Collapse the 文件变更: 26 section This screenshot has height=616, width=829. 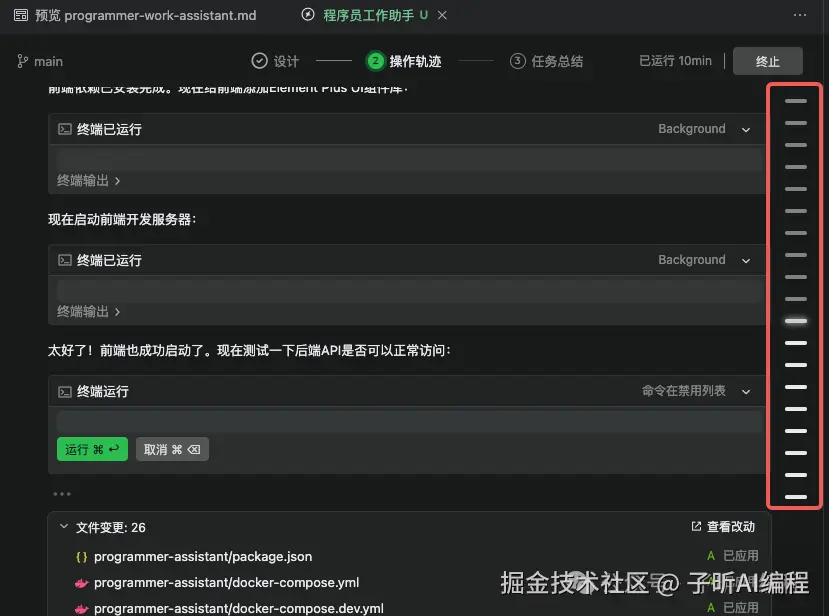pos(65,526)
